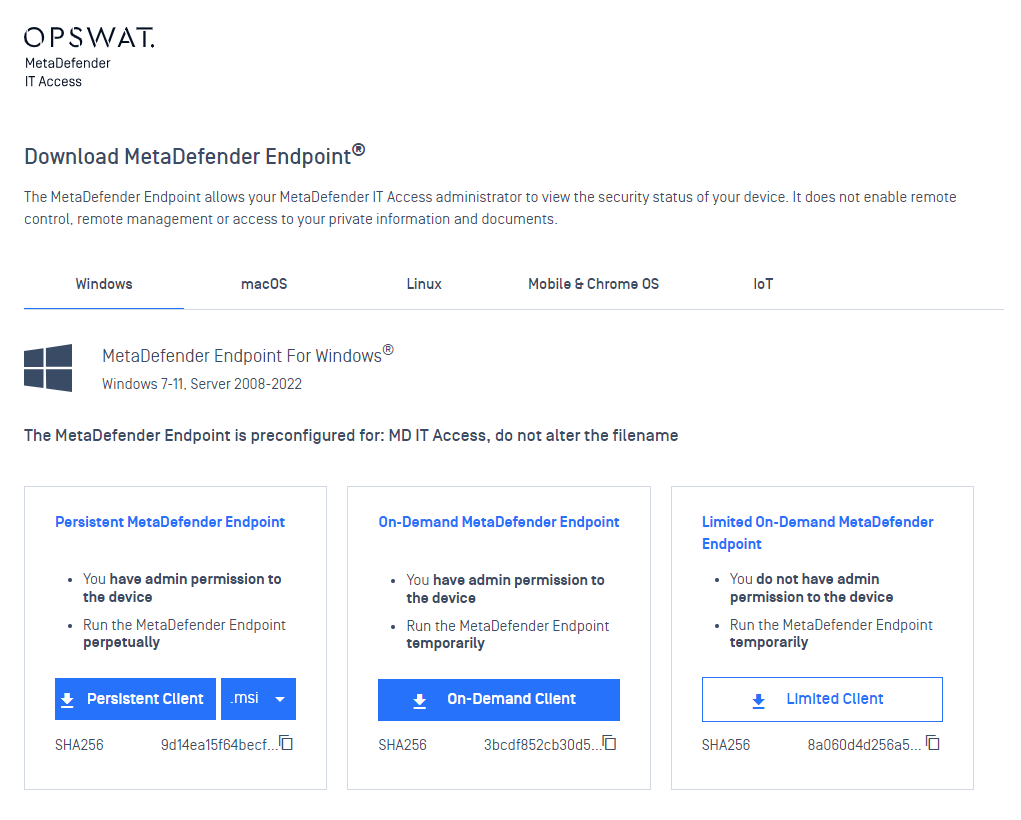The image size is (1021, 820).
Task: Click 'You do not have admin permission' bullet
Action: [x=811, y=588]
